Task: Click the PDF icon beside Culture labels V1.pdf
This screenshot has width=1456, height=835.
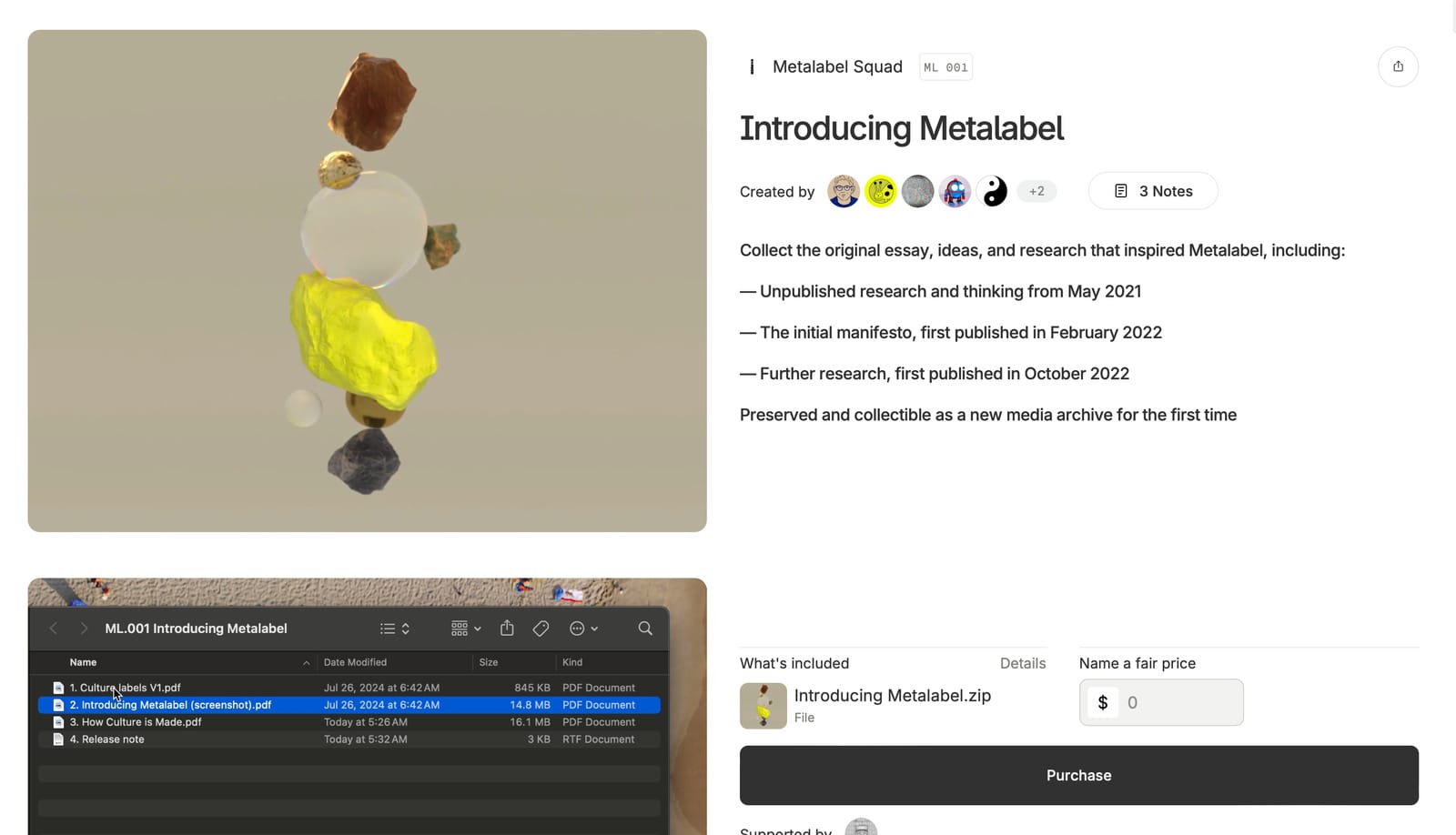Action: tap(58, 688)
